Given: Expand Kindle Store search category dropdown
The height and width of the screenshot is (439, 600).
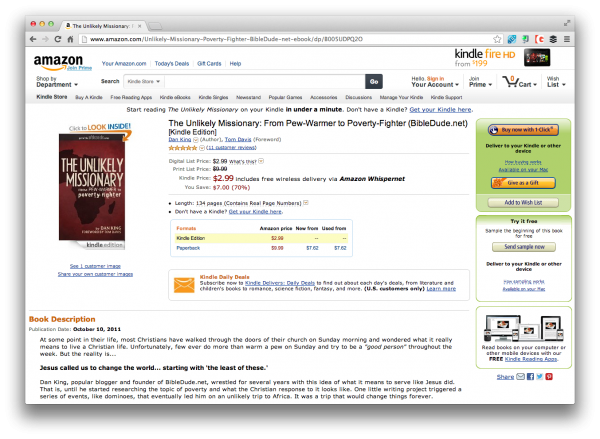Looking at the screenshot, I should coord(143,82).
